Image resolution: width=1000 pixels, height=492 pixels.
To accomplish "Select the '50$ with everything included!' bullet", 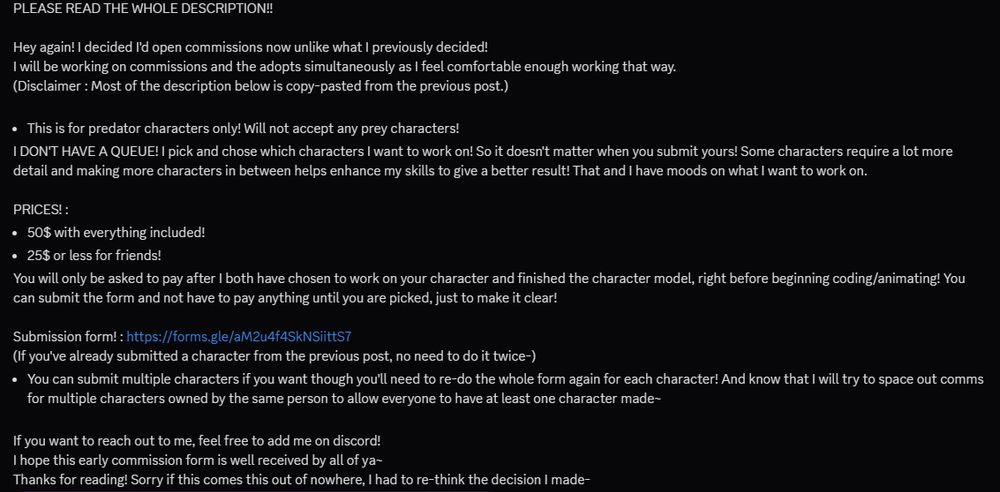I will pyautogui.click(x=116, y=233).
